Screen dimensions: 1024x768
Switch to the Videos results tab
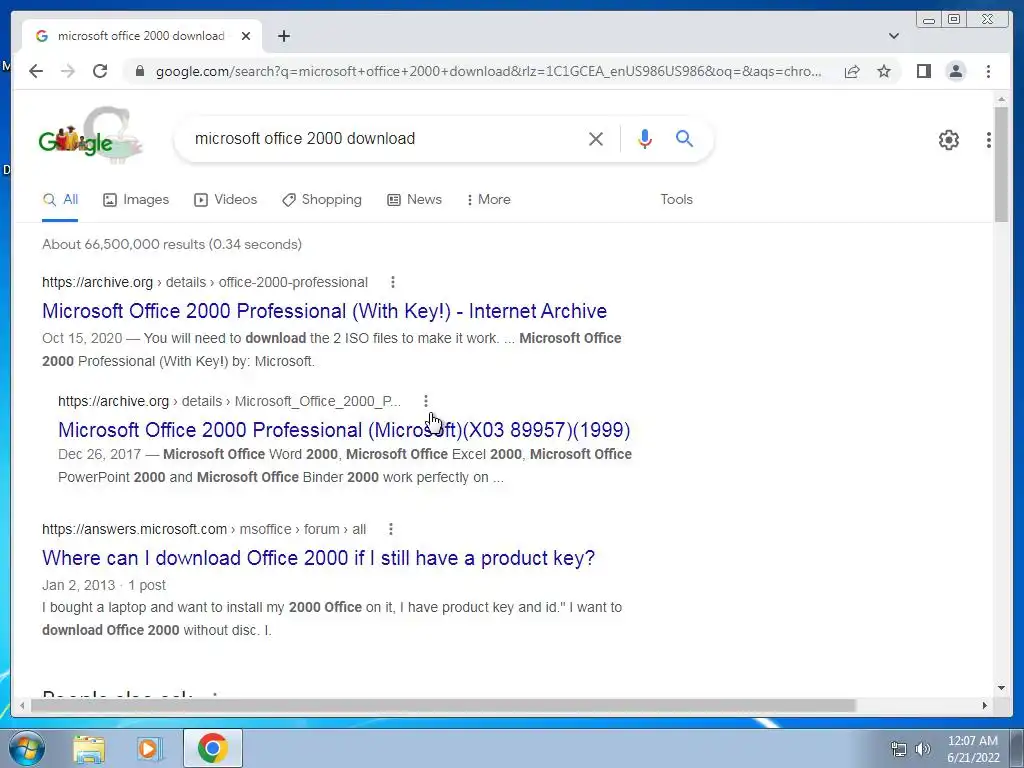click(x=225, y=200)
